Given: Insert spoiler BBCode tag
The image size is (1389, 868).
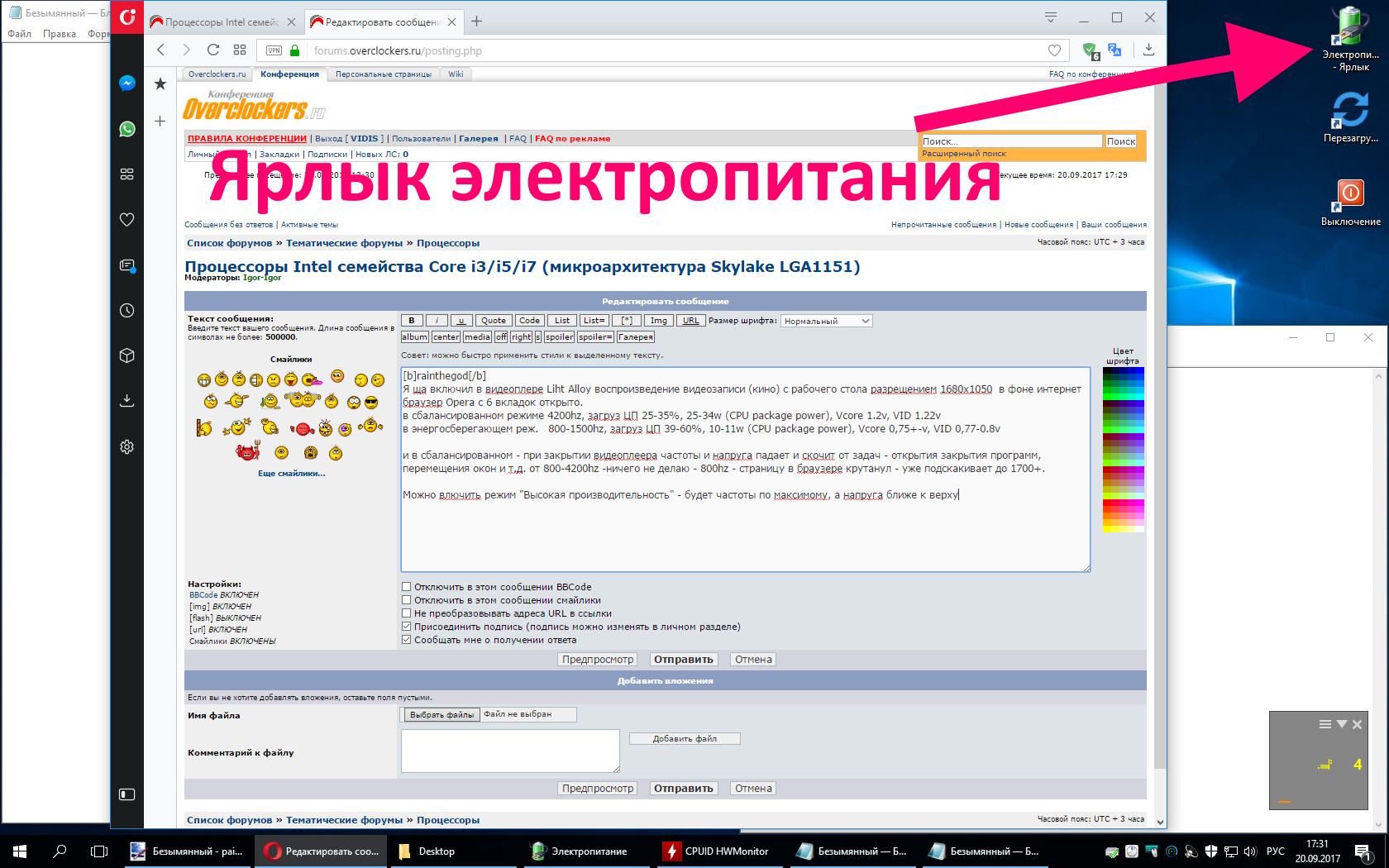Looking at the screenshot, I should pyautogui.click(x=559, y=337).
